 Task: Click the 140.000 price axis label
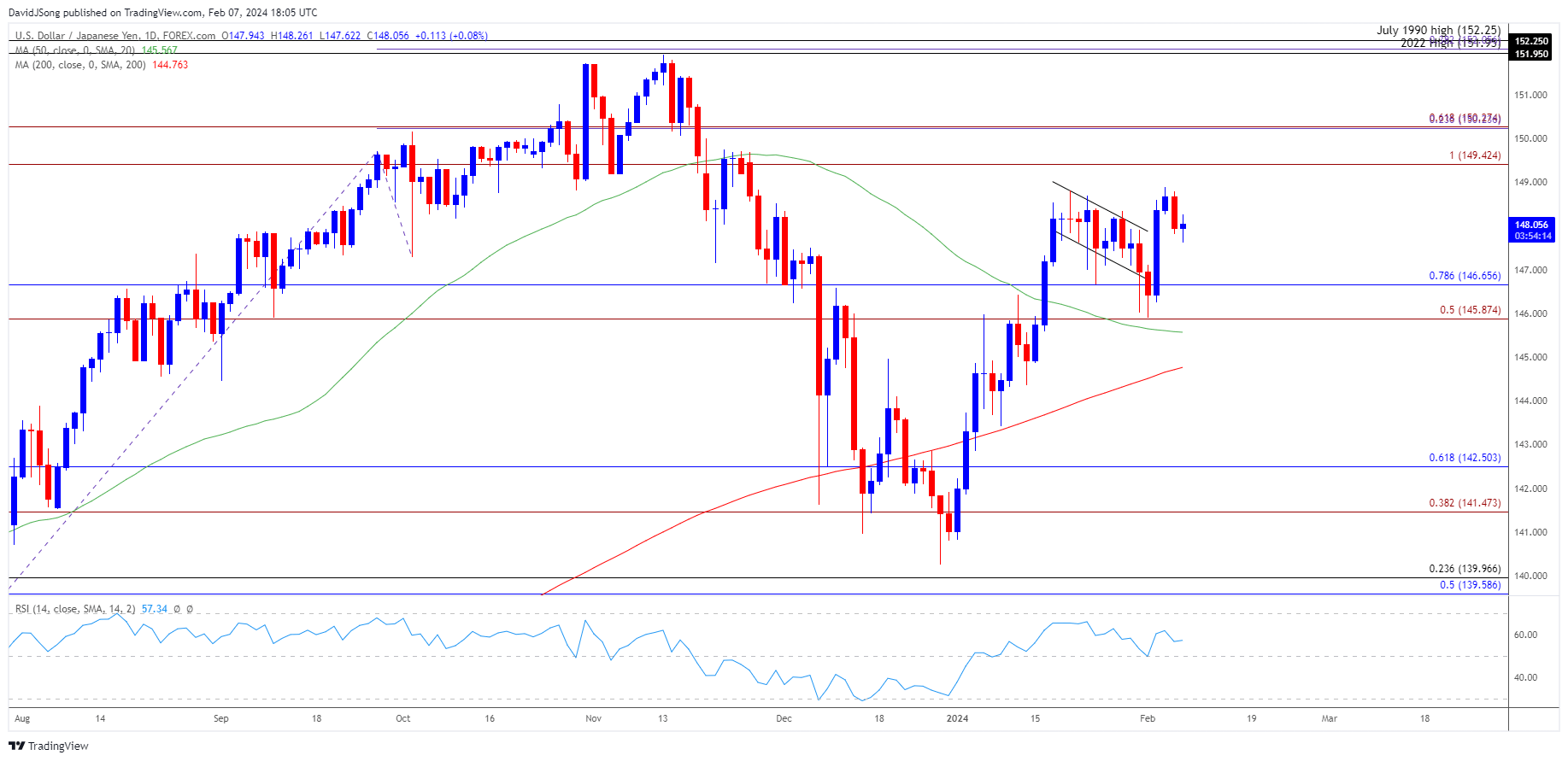[1531, 576]
